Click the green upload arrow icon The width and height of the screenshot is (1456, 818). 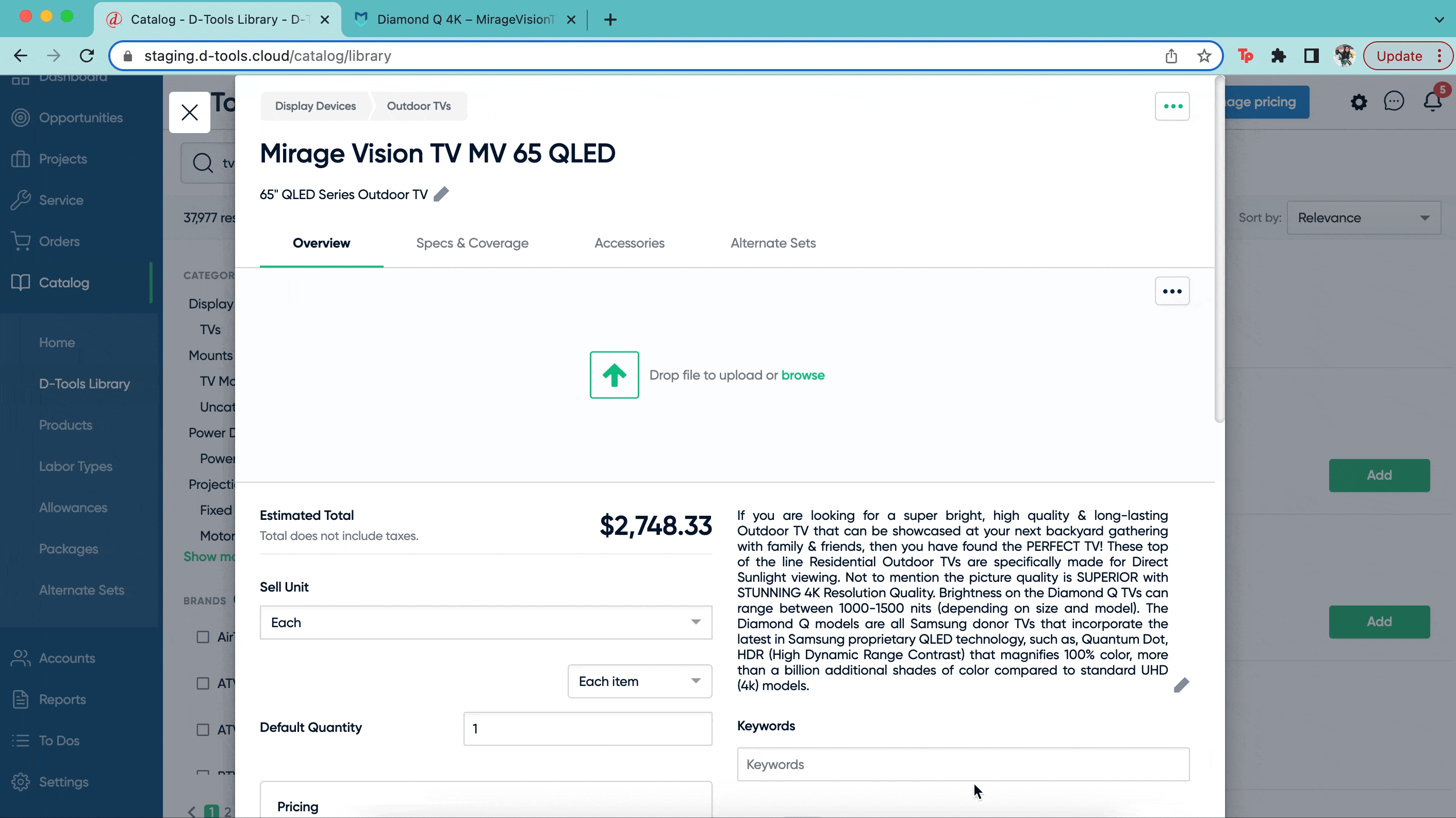614,374
